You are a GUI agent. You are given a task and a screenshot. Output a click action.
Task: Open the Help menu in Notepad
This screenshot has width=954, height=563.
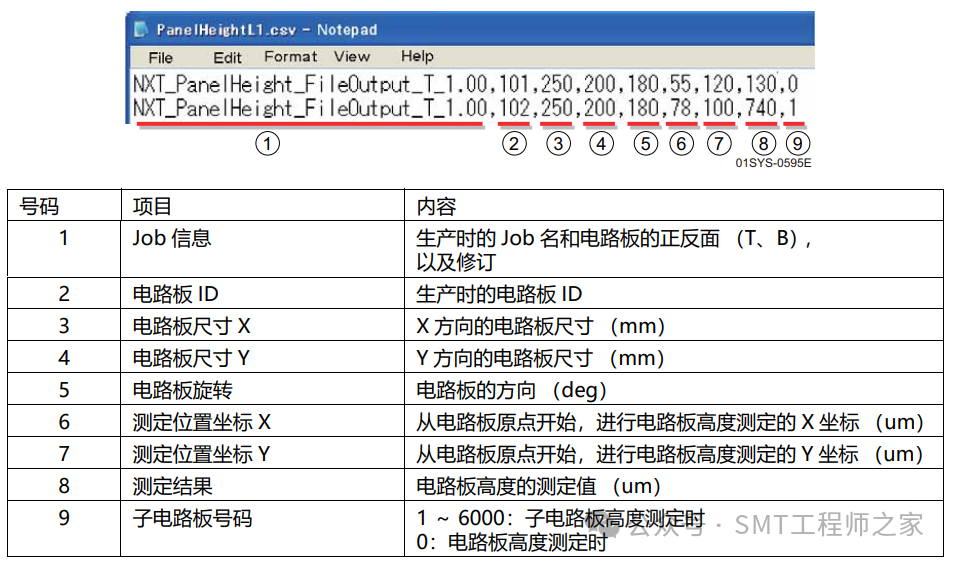(x=417, y=56)
